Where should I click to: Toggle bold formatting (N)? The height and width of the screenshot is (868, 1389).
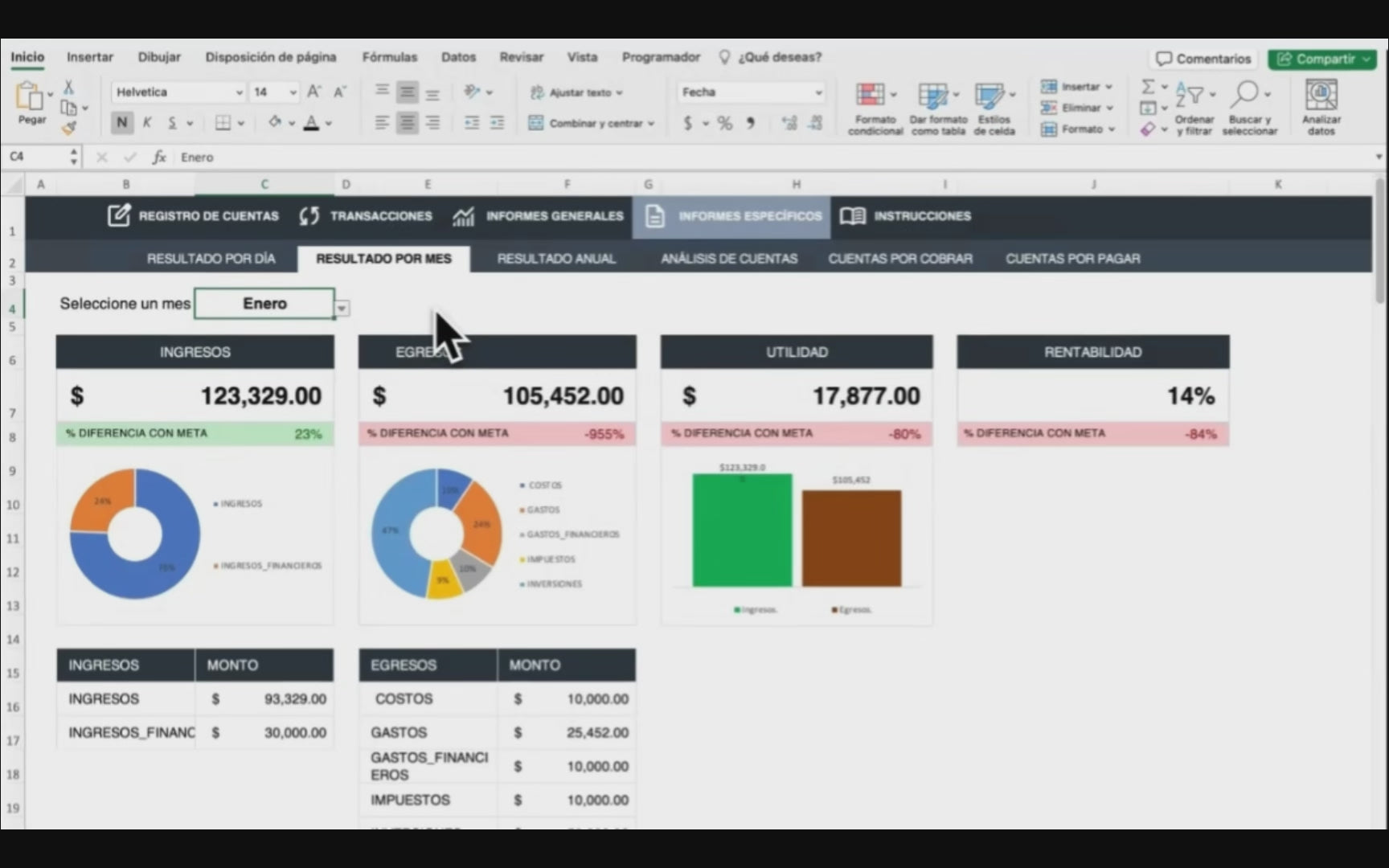click(x=121, y=123)
